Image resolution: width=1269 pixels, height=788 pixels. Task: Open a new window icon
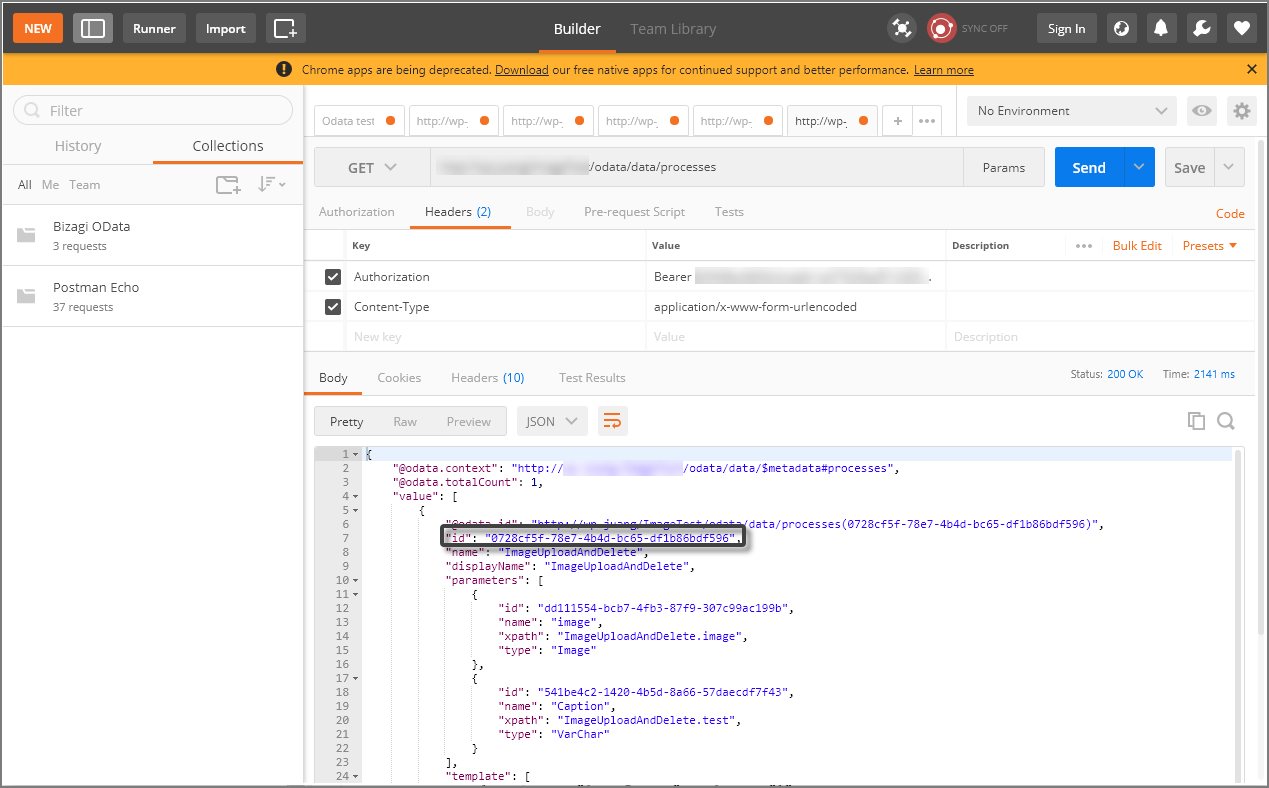pyautogui.click(x=286, y=28)
